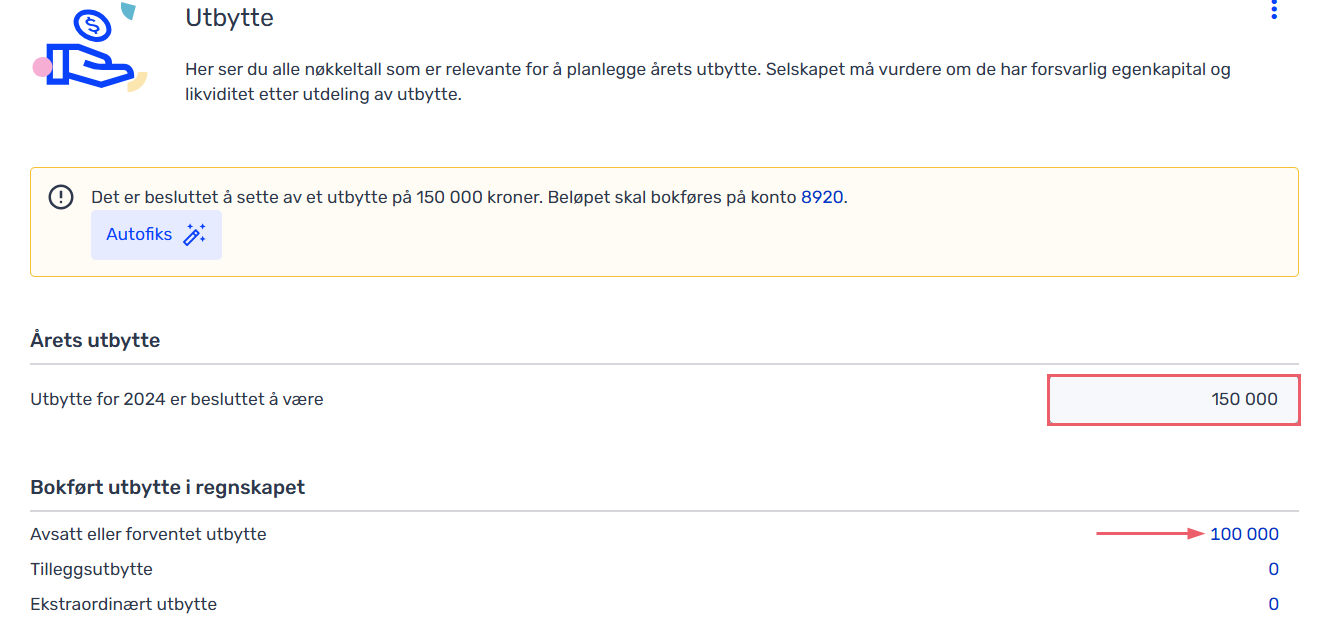
Task: Run the Autofiks button
Action: click(x=156, y=235)
